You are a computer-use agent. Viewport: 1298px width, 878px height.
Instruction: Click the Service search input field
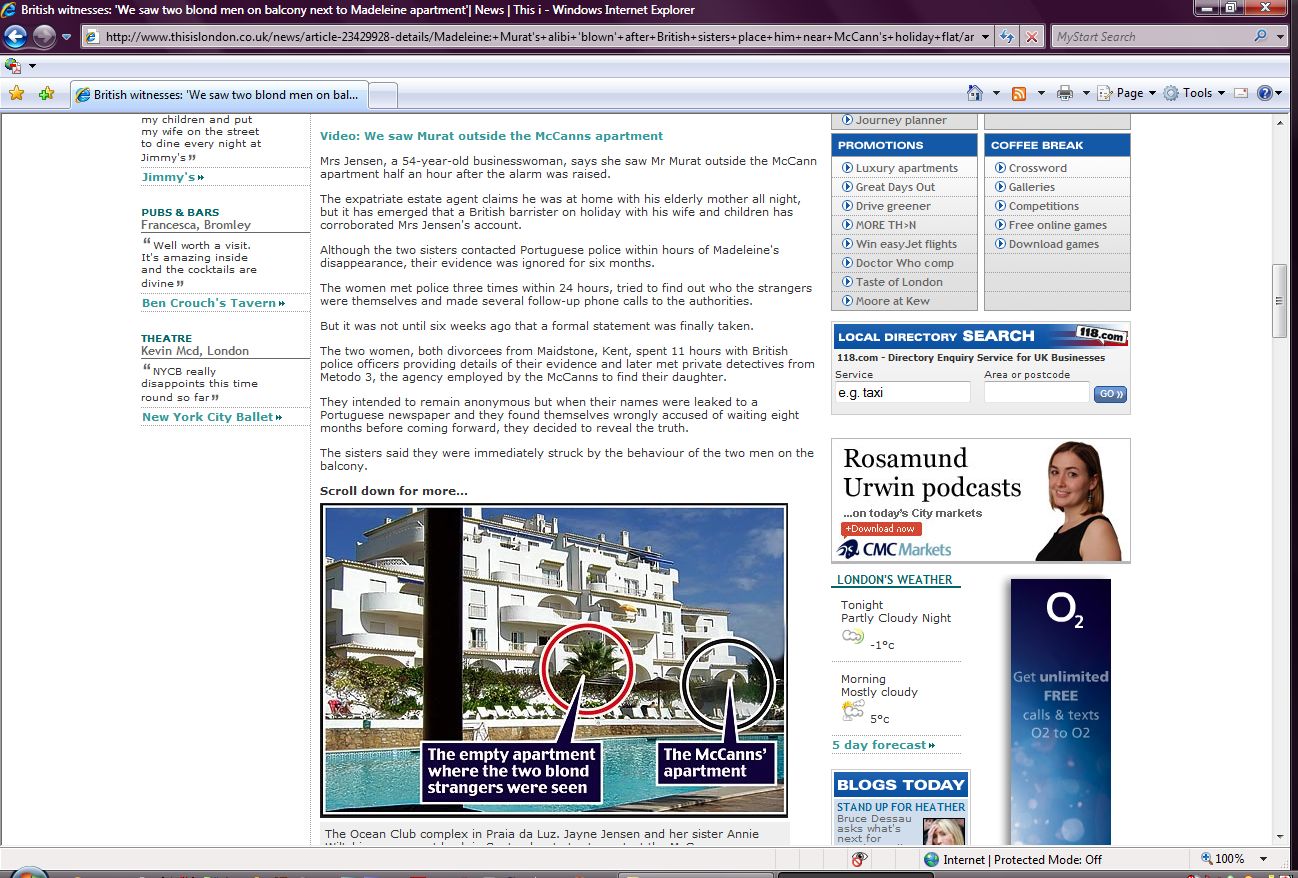[x=902, y=393]
